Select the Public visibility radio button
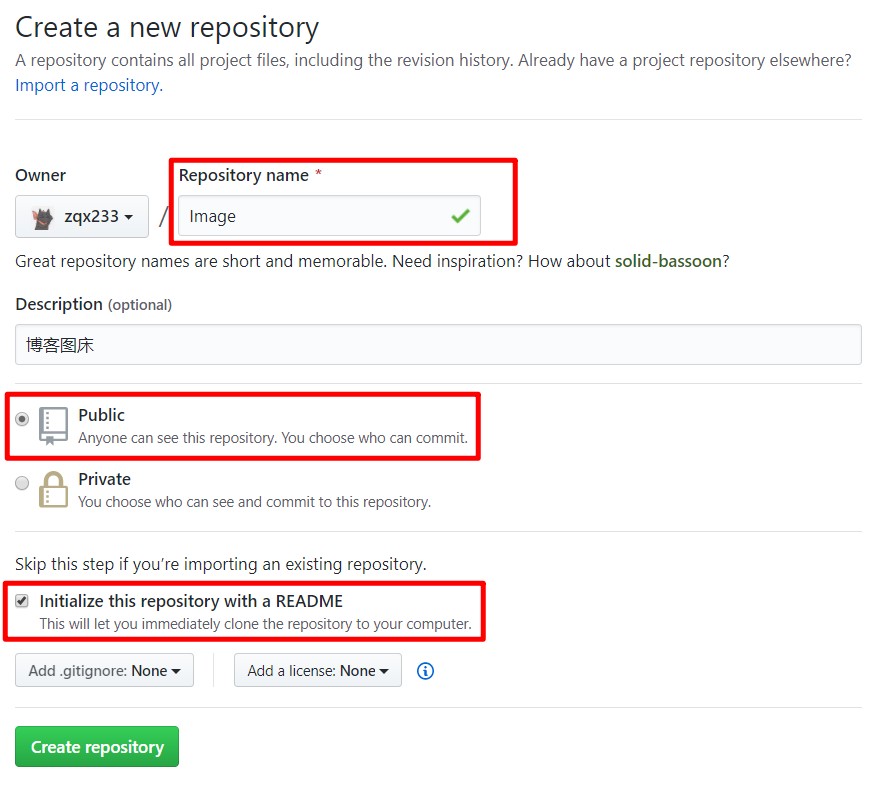The height and width of the screenshot is (800, 876). (22, 420)
